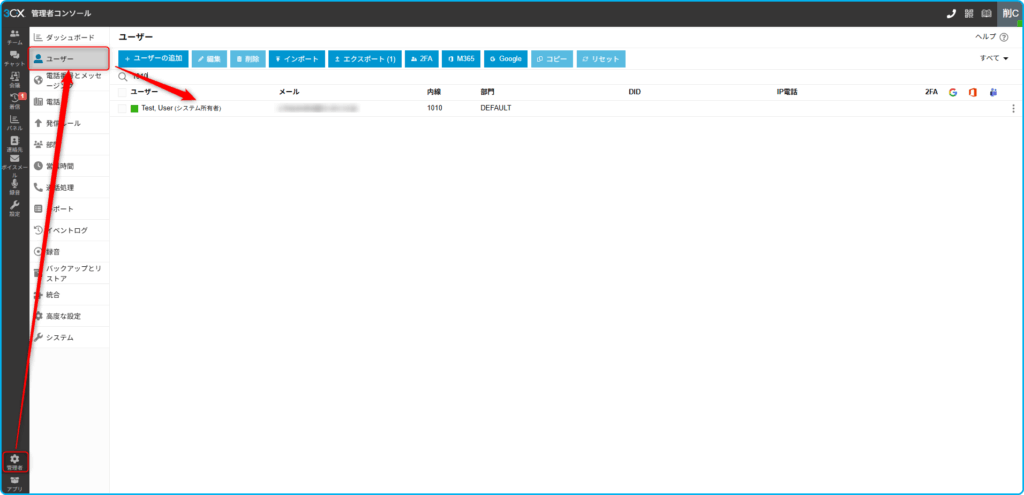Sort by the IP電話 column header
Viewport: 1024px width, 495px height.
[x=786, y=92]
